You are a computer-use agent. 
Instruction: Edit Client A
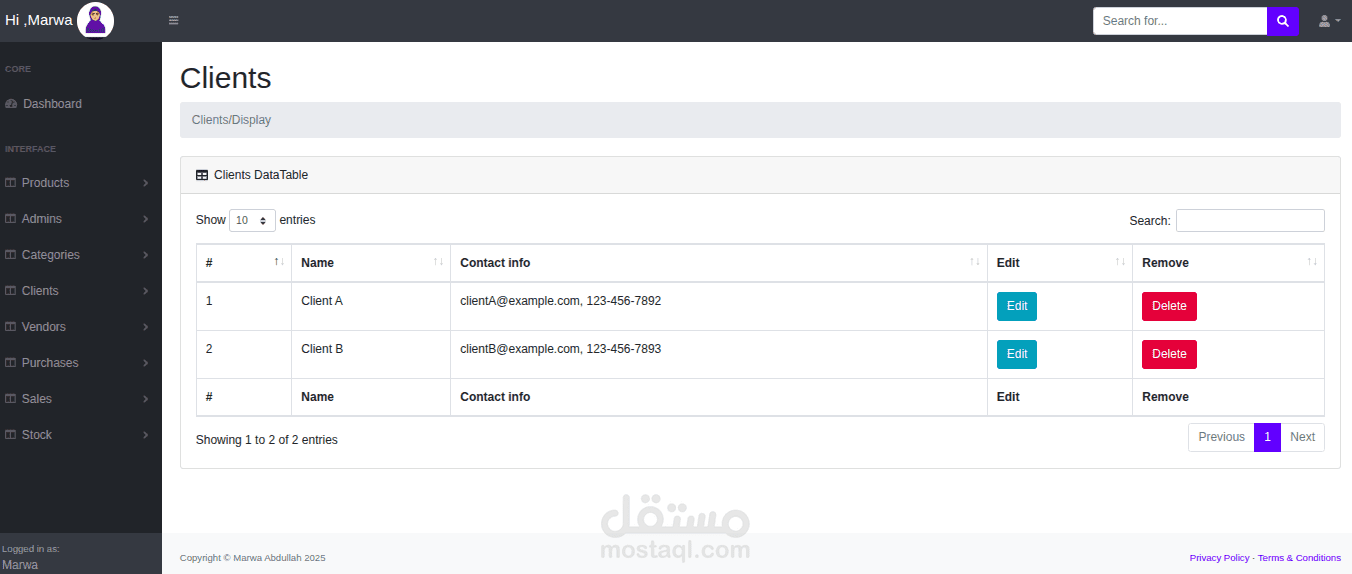[1017, 306]
